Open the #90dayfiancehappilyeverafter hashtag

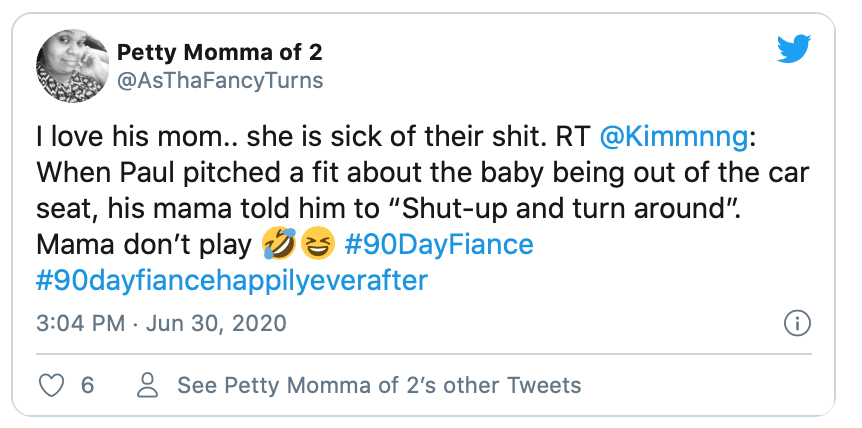232,281
